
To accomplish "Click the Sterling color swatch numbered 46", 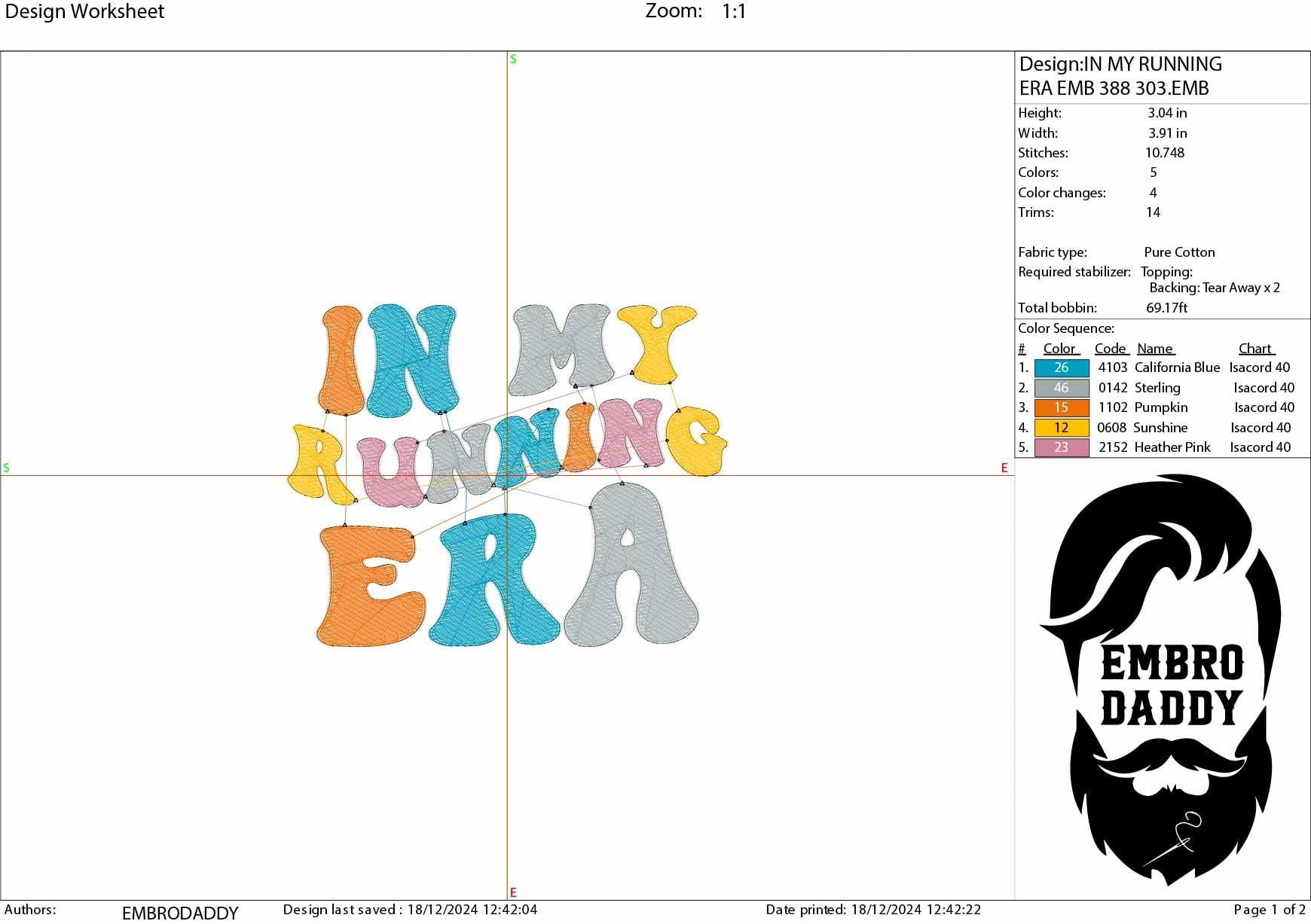I will pos(1061,387).
